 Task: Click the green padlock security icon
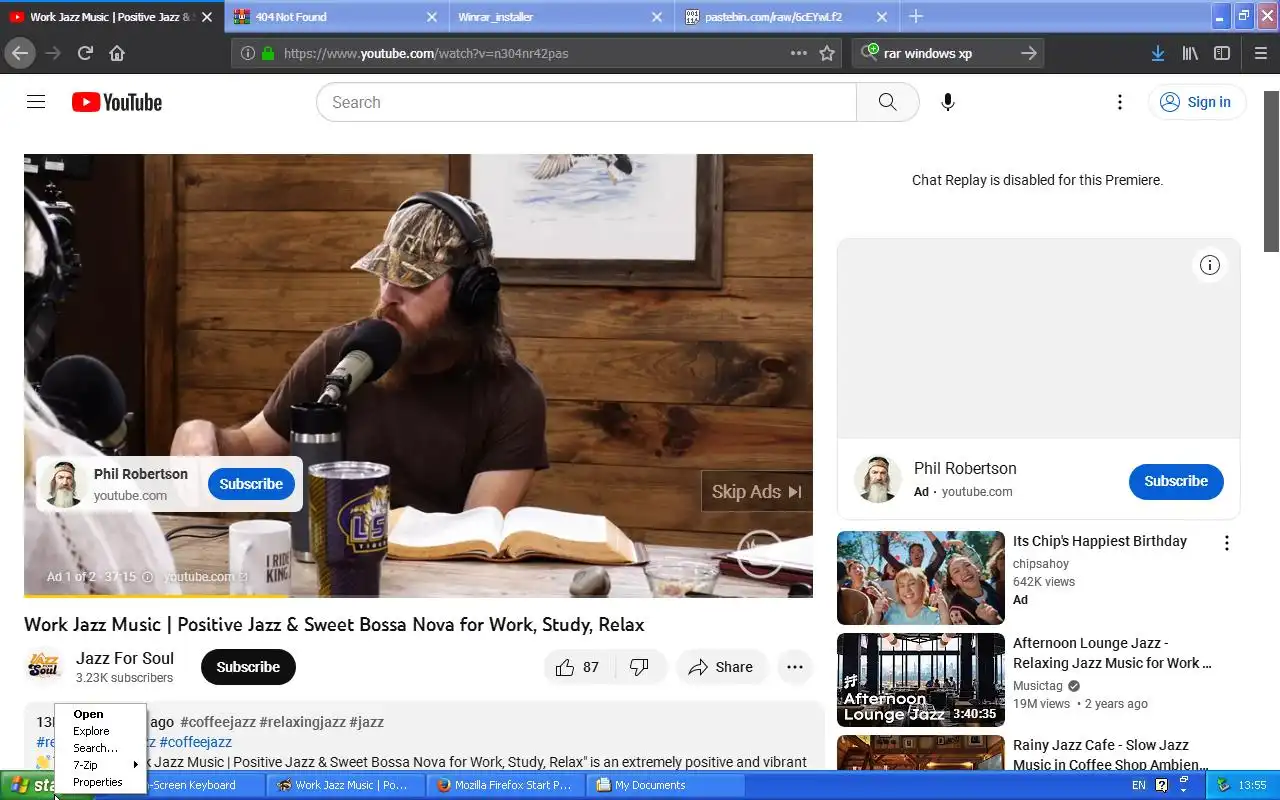(267, 53)
